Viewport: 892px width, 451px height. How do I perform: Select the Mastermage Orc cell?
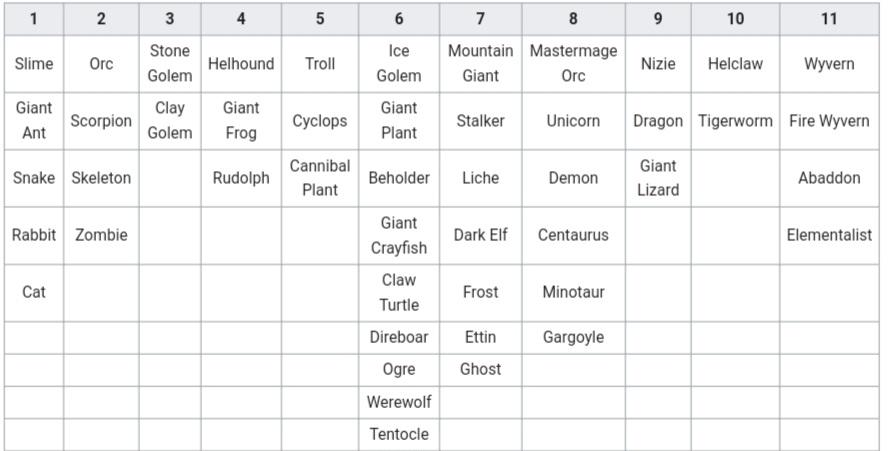pos(573,64)
